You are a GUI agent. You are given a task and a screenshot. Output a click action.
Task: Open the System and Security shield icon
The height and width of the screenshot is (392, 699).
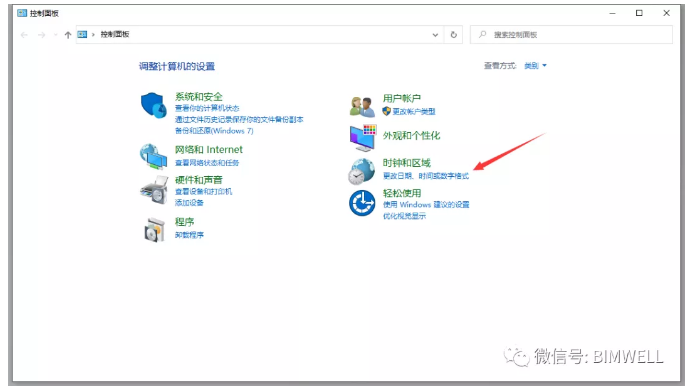[153, 105]
